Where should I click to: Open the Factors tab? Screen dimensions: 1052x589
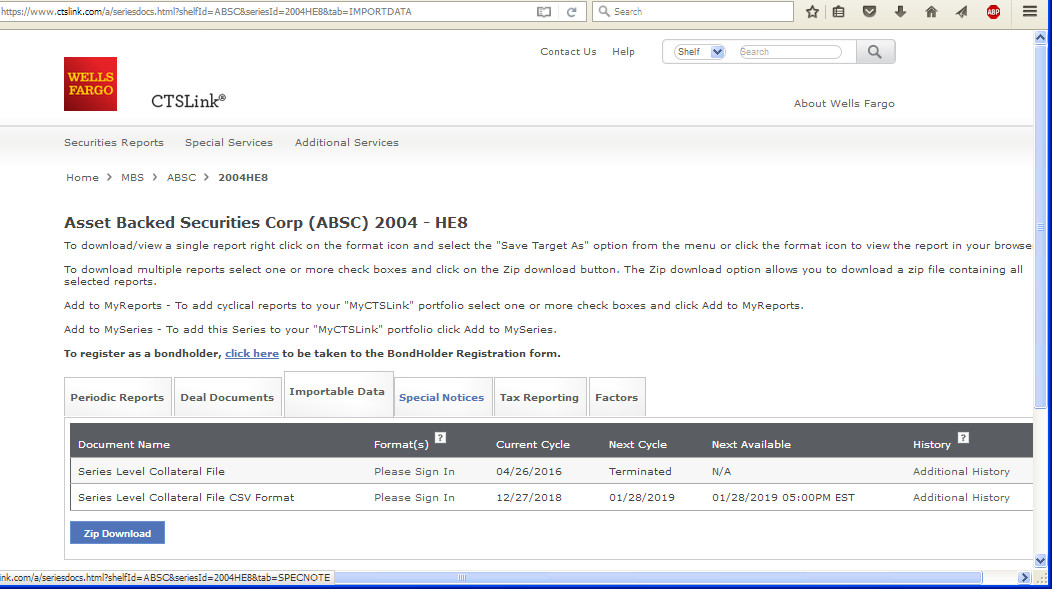pos(616,396)
